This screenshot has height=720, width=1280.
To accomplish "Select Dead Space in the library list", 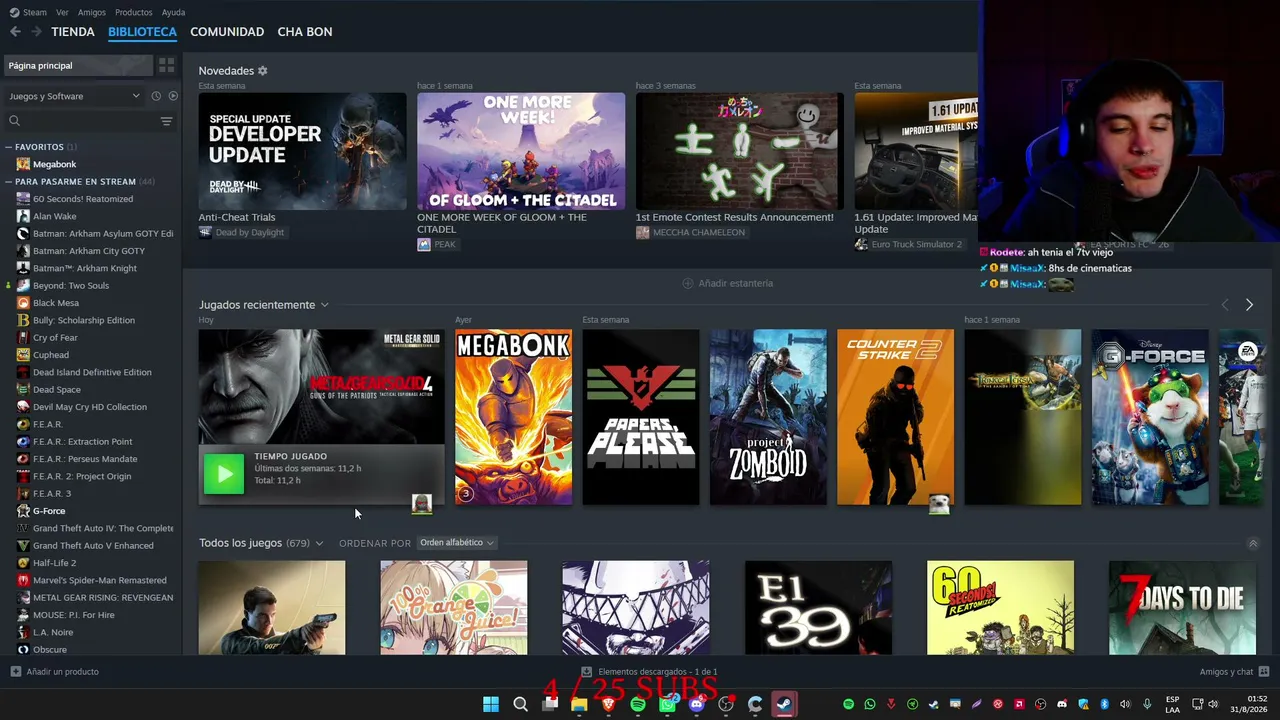I will [x=57, y=390].
